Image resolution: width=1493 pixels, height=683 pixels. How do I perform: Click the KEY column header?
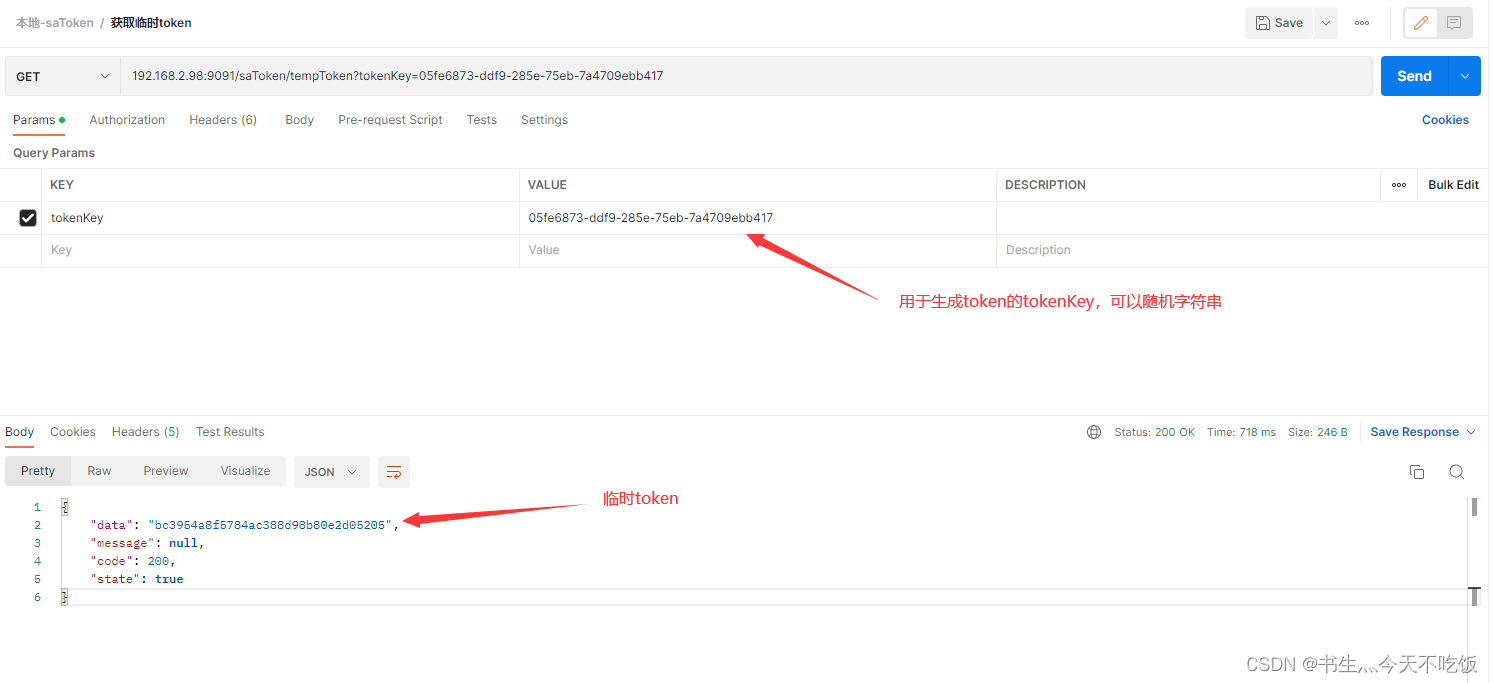(x=62, y=185)
